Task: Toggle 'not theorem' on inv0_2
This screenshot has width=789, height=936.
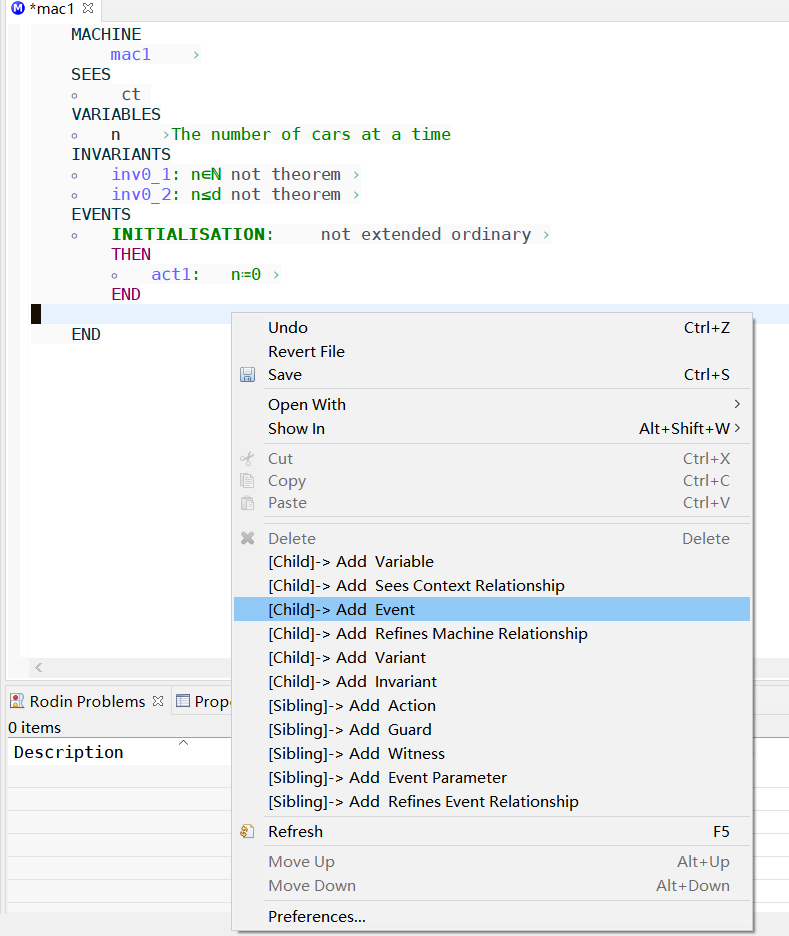Action: (286, 195)
